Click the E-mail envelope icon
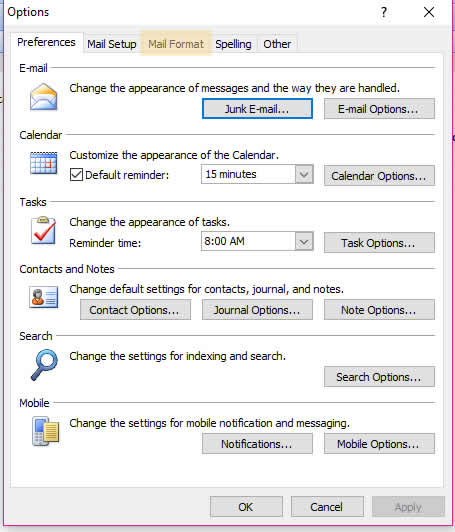455x532 pixels. click(x=43, y=97)
